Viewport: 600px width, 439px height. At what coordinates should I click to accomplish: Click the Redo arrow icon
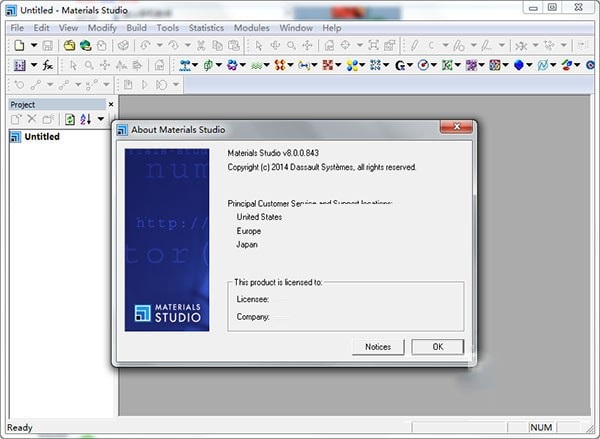pyautogui.click(x=173, y=46)
